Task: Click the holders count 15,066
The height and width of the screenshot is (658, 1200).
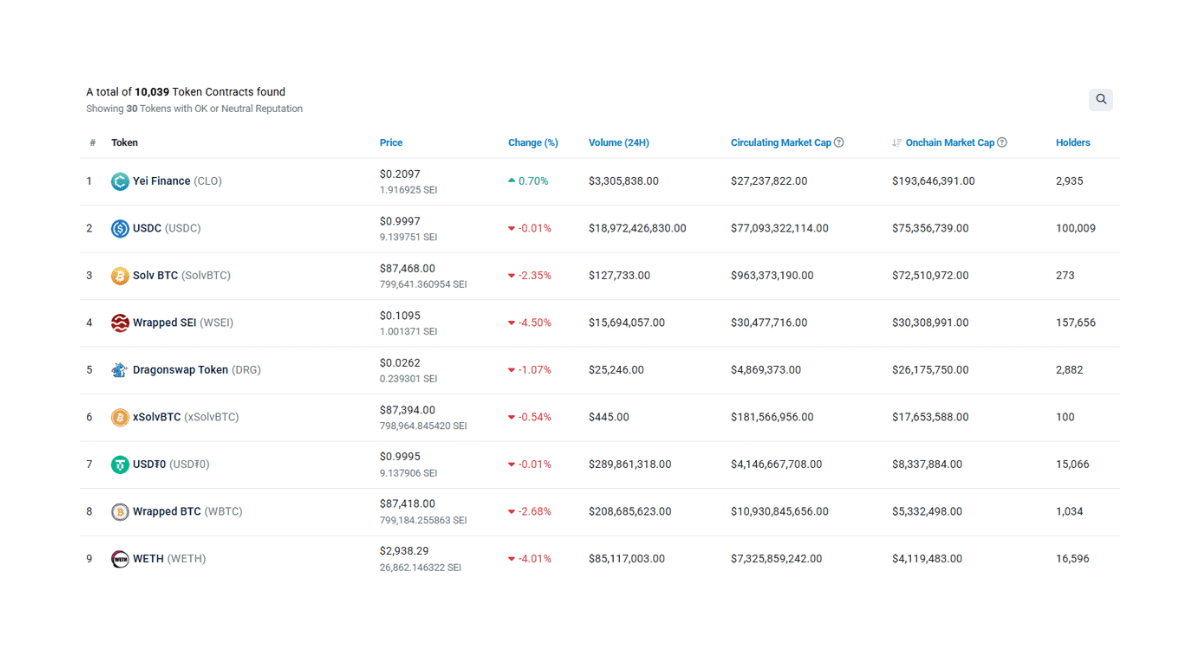Action: pos(1073,464)
